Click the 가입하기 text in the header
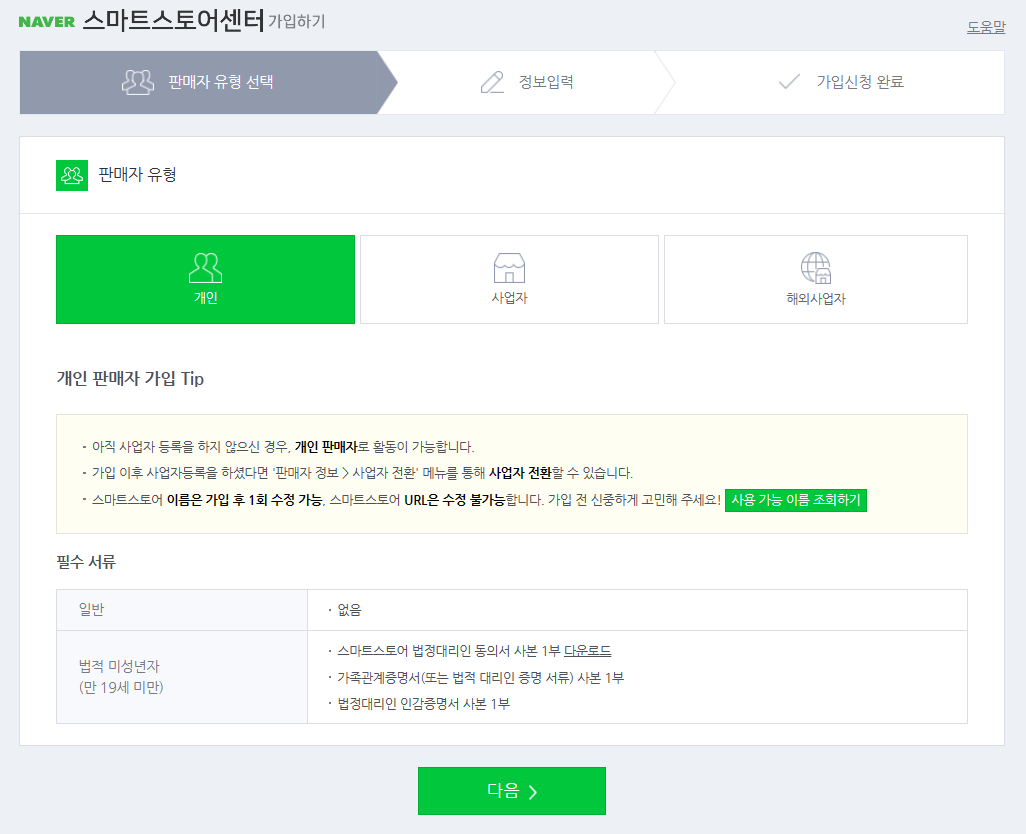 [x=296, y=22]
